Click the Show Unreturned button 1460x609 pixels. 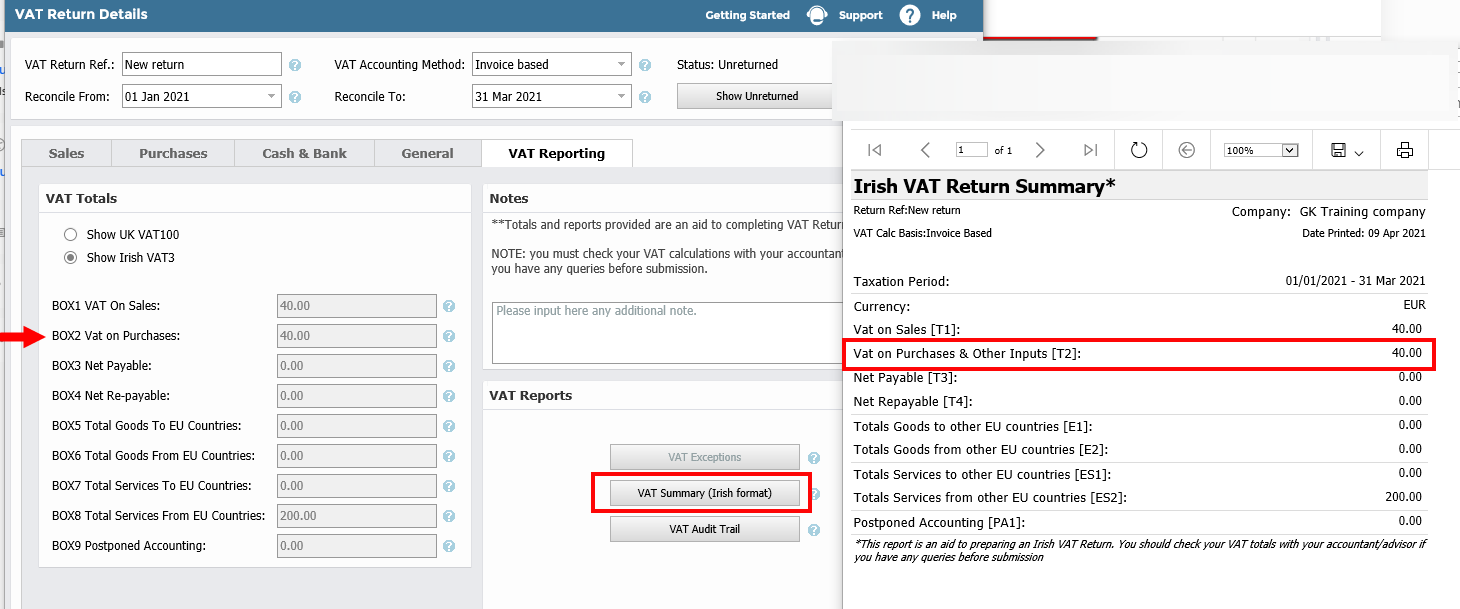pos(755,96)
